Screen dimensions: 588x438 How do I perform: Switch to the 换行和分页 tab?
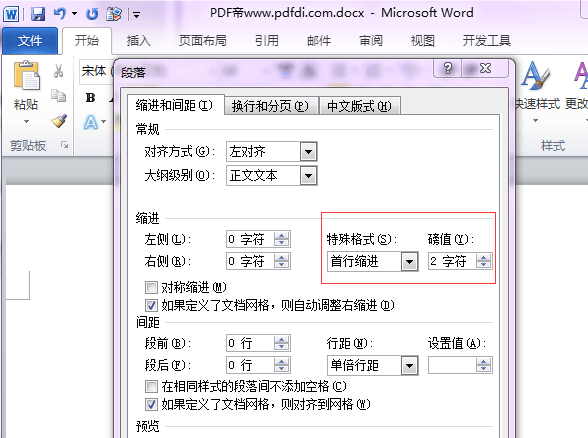[x=270, y=106]
